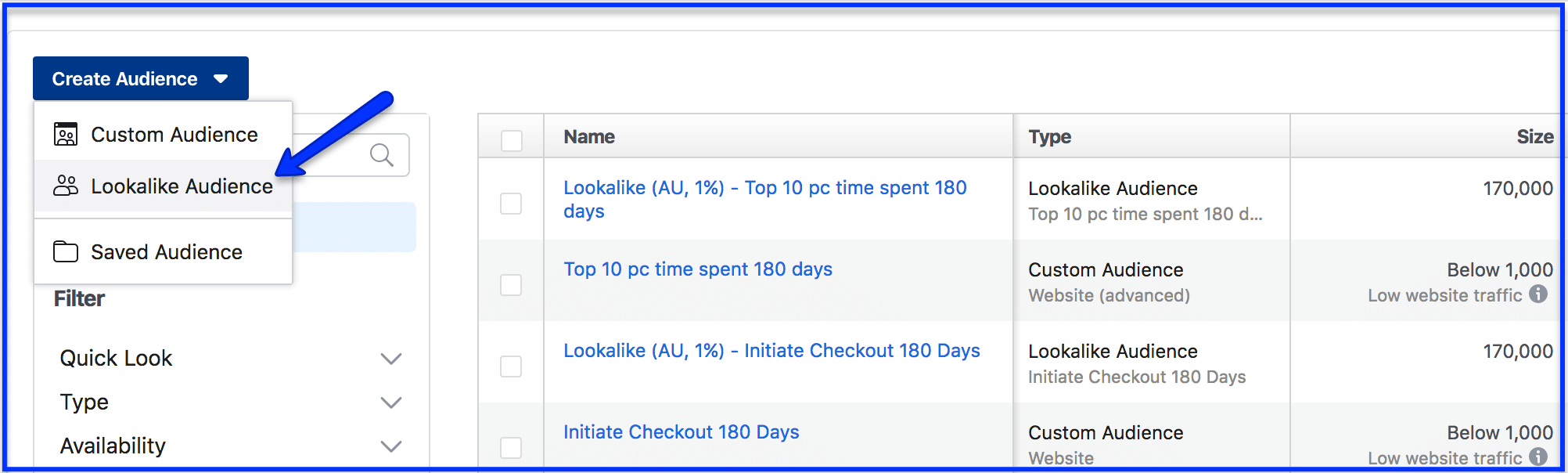Click info icon beside Initiate Checkout size

(x=1538, y=457)
